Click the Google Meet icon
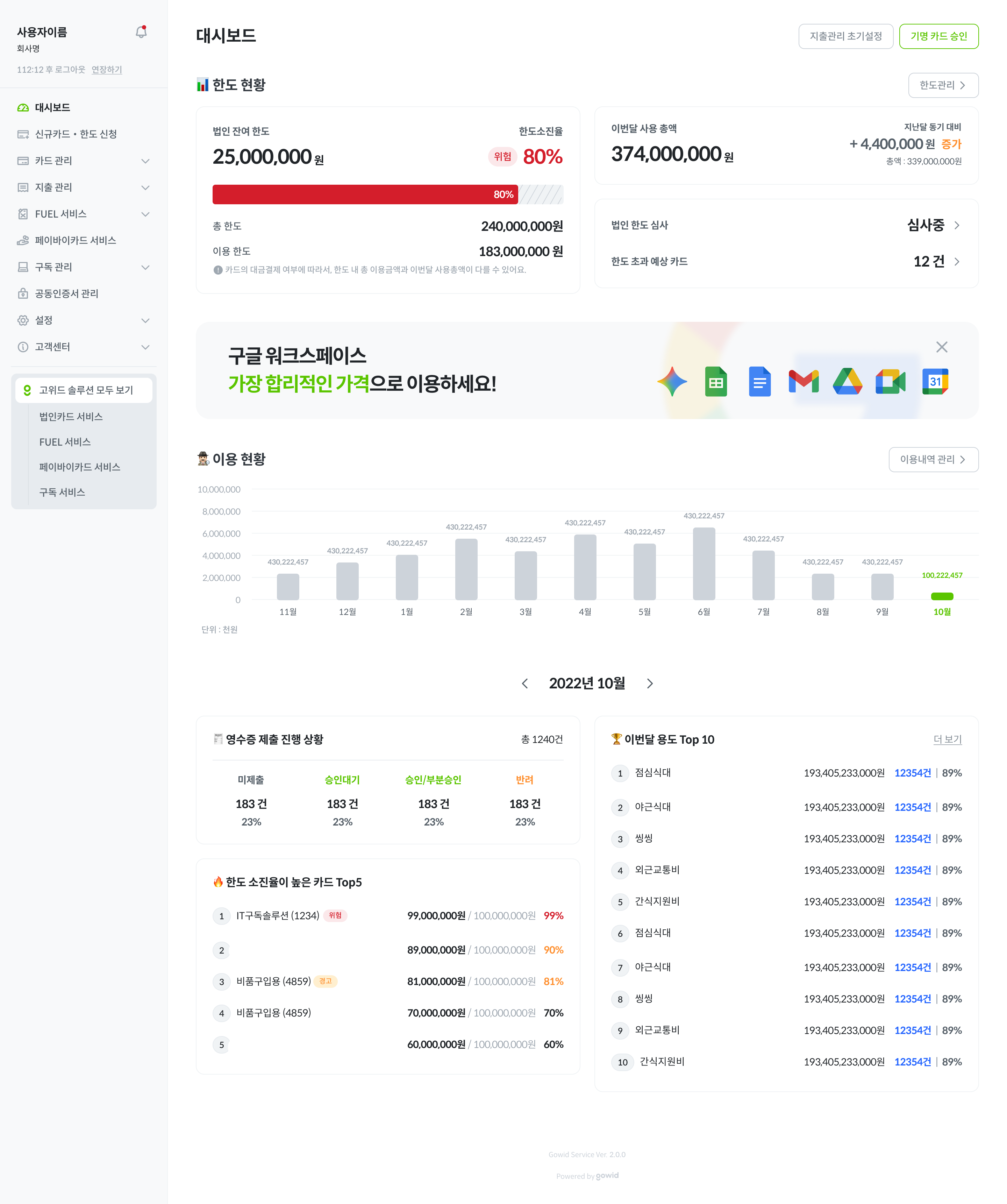The image size is (1007, 1204). (x=890, y=381)
